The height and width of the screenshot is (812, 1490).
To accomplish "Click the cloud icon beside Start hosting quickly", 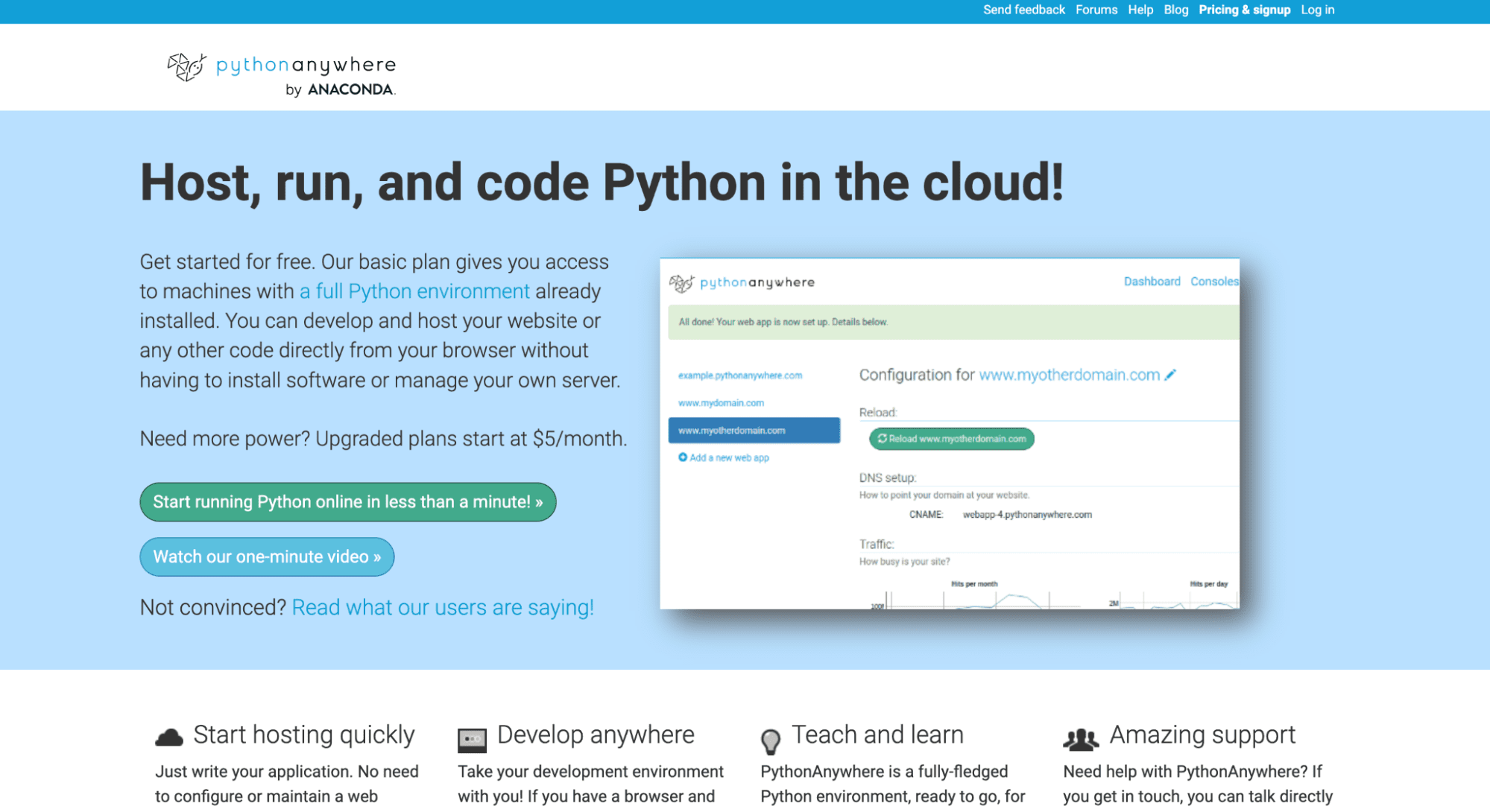I will (x=169, y=738).
